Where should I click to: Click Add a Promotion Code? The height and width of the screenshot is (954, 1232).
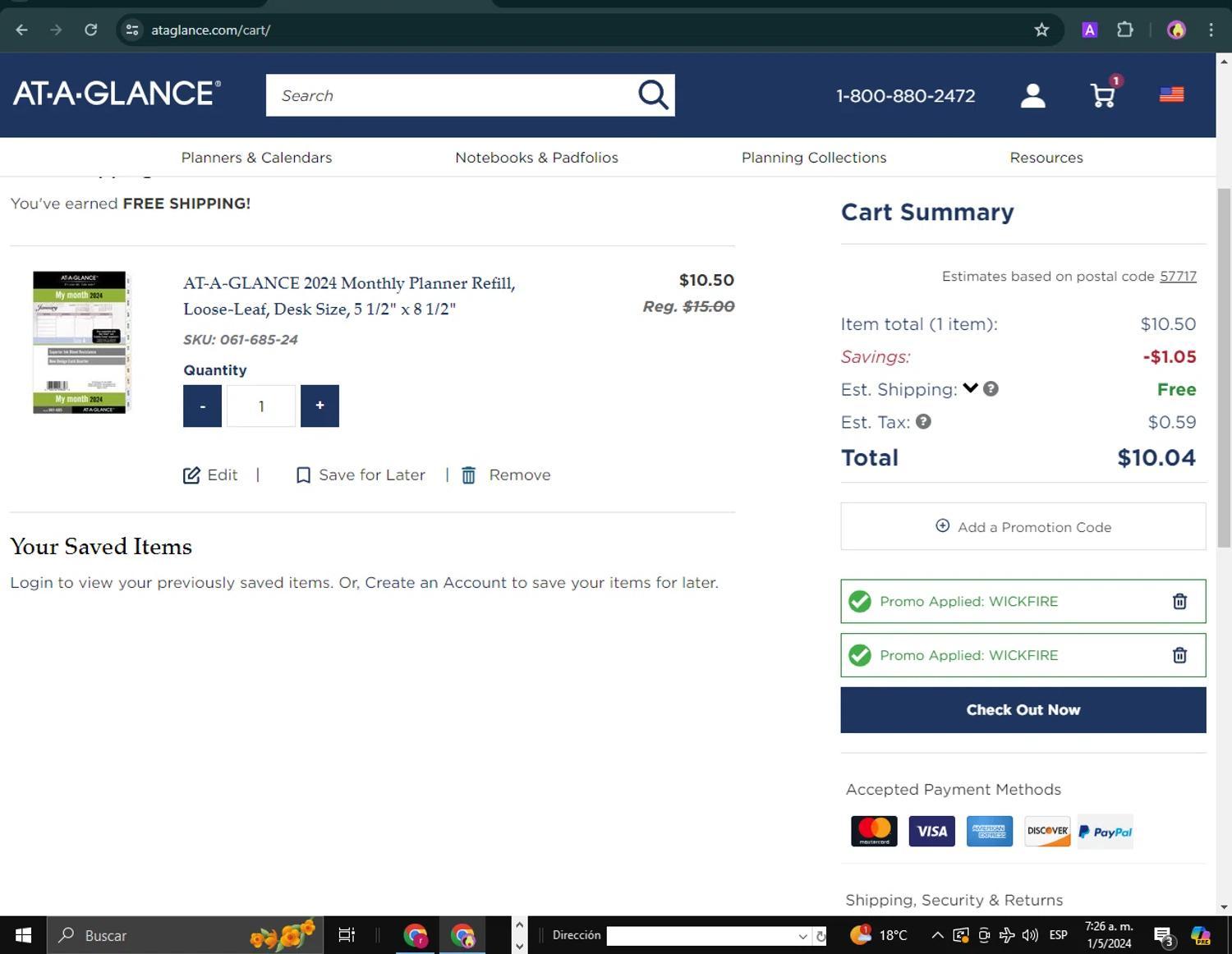(1023, 527)
